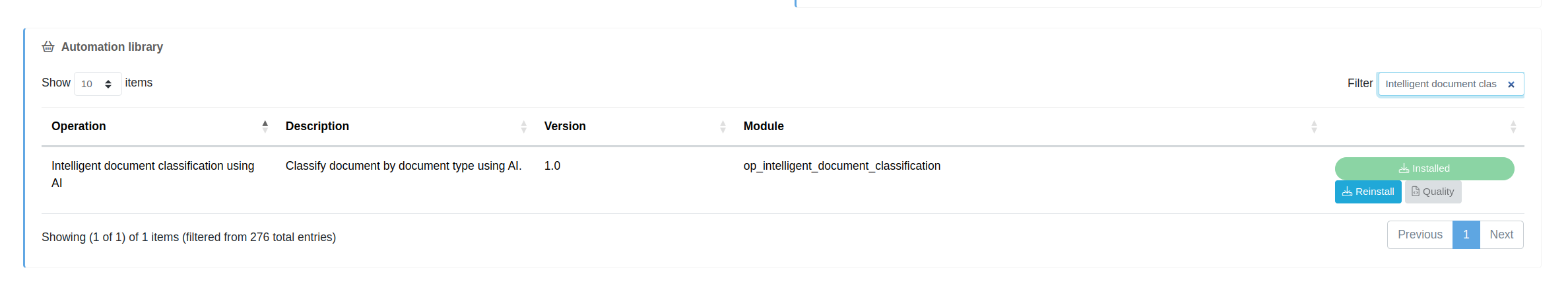Sort by Version column arrows

723,126
